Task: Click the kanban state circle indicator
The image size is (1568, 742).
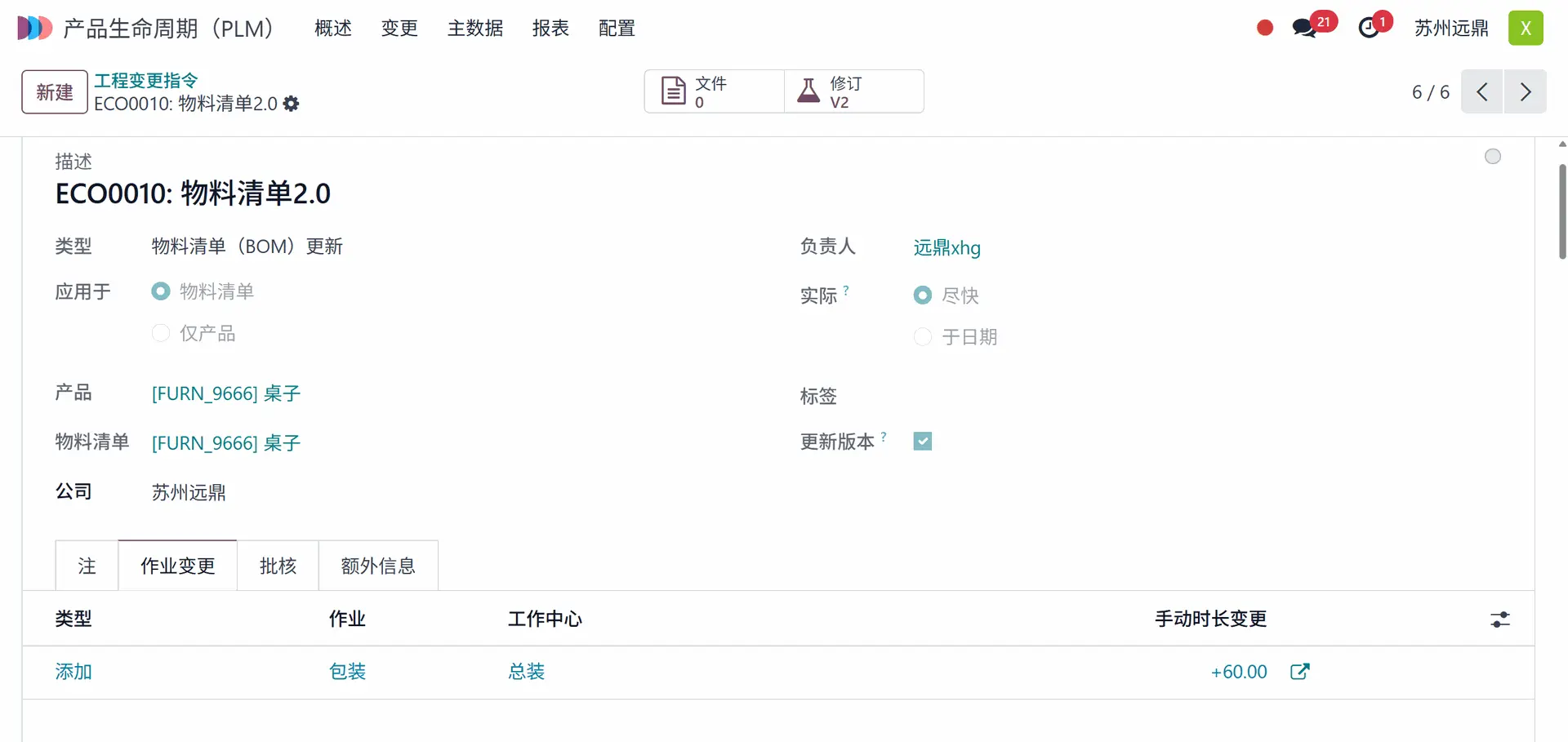Action: click(x=1492, y=157)
